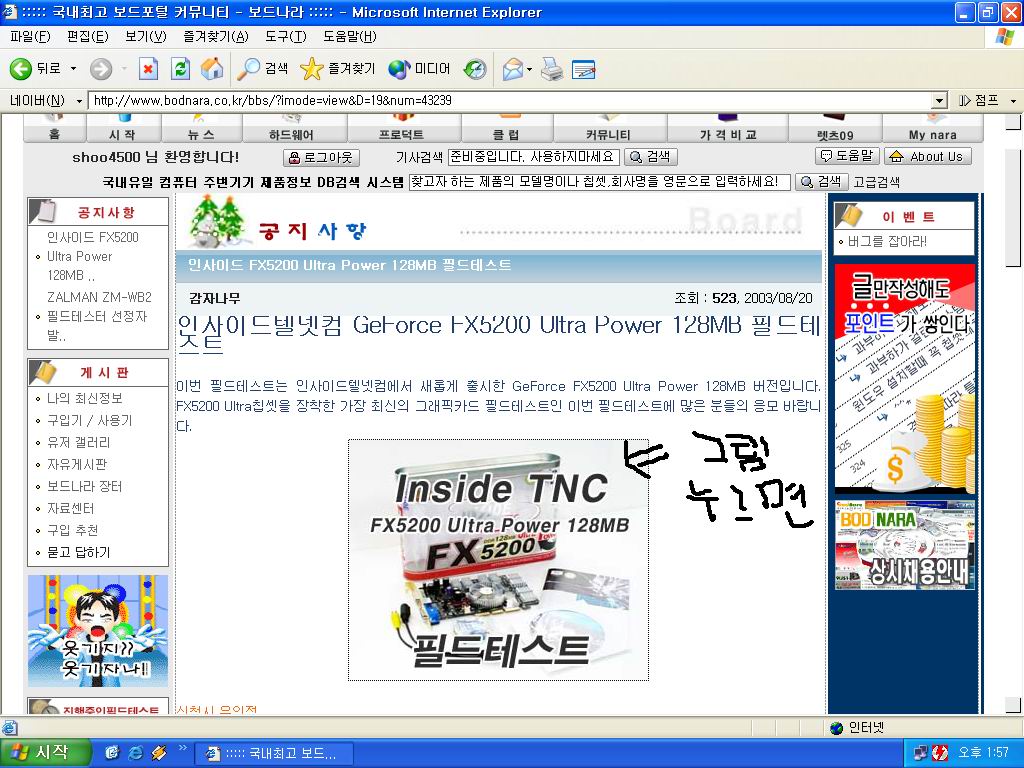Open the 도움말(H) menu
The height and width of the screenshot is (768, 1024).
[349, 37]
